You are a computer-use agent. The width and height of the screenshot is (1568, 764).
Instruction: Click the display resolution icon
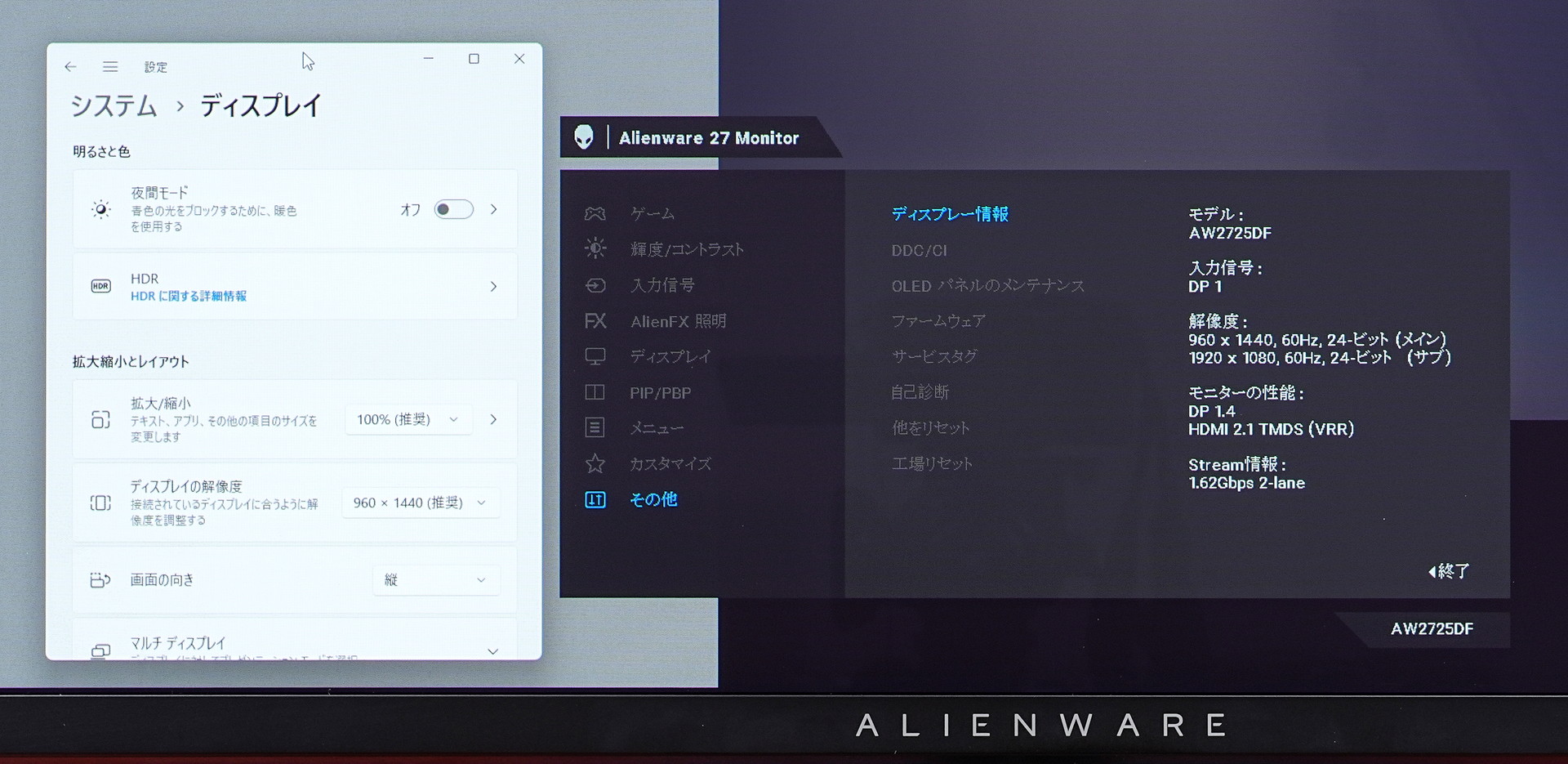click(x=100, y=503)
